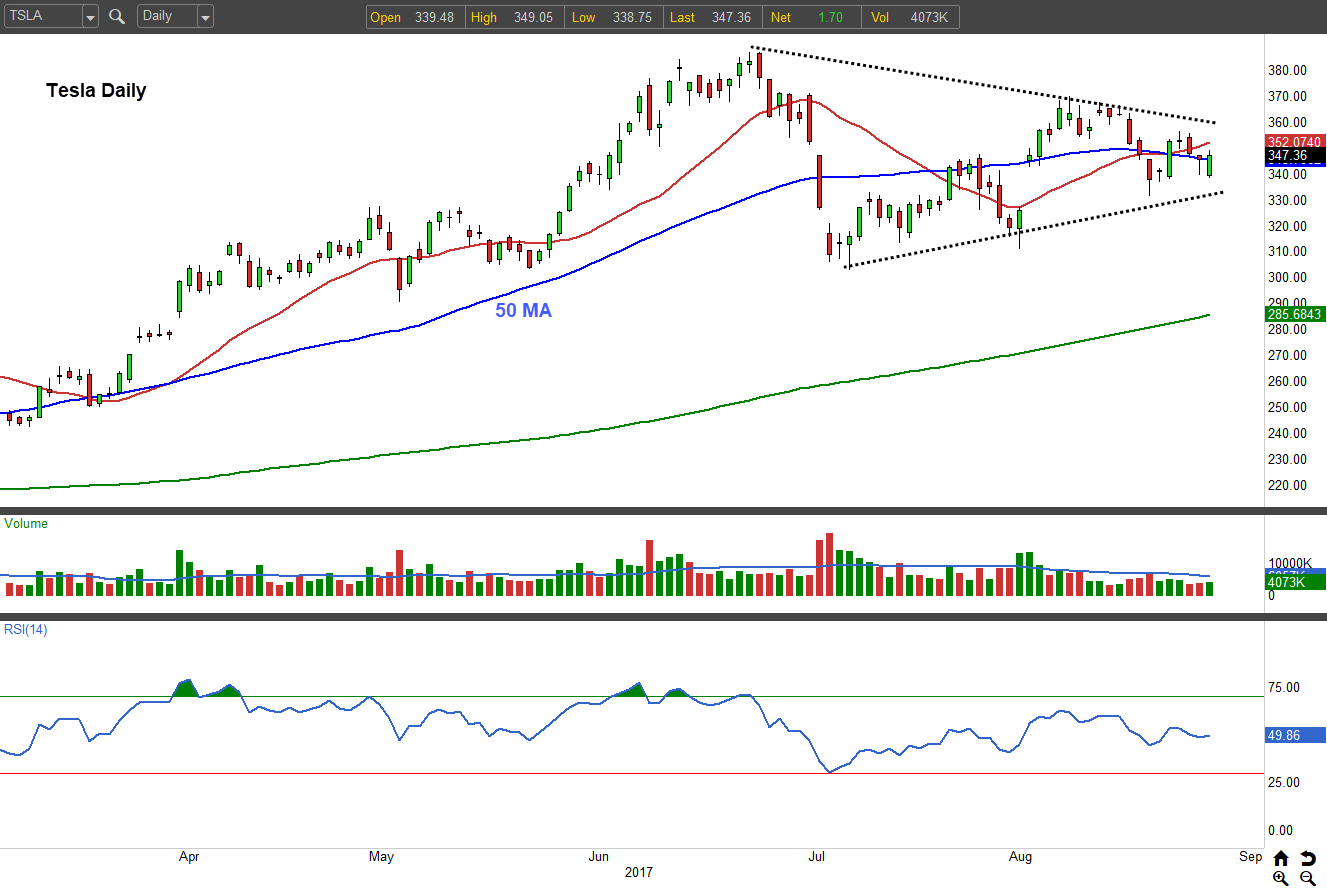
Task: Click the 2017 year label on the time axis
Action: [x=638, y=872]
